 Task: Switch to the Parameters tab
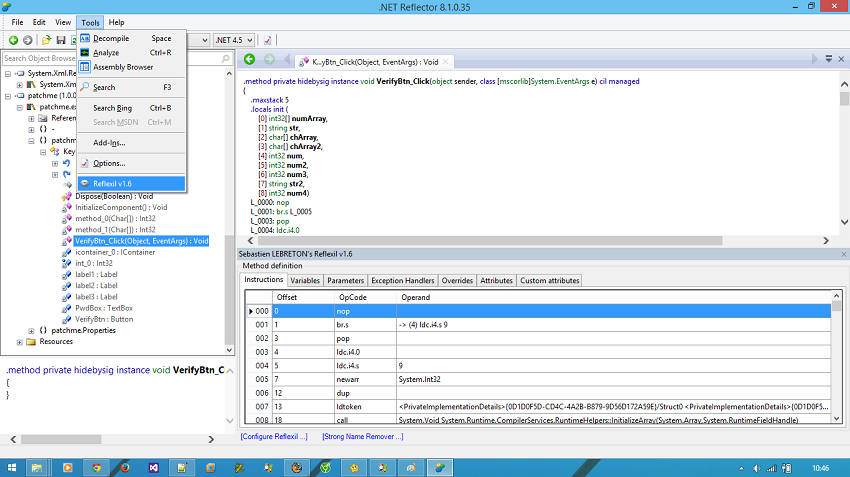click(x=345, y=280)
